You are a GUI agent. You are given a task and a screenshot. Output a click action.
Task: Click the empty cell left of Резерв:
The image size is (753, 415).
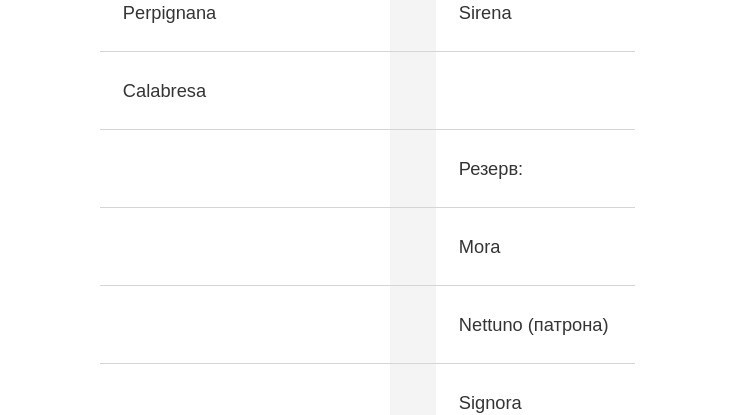245,169
